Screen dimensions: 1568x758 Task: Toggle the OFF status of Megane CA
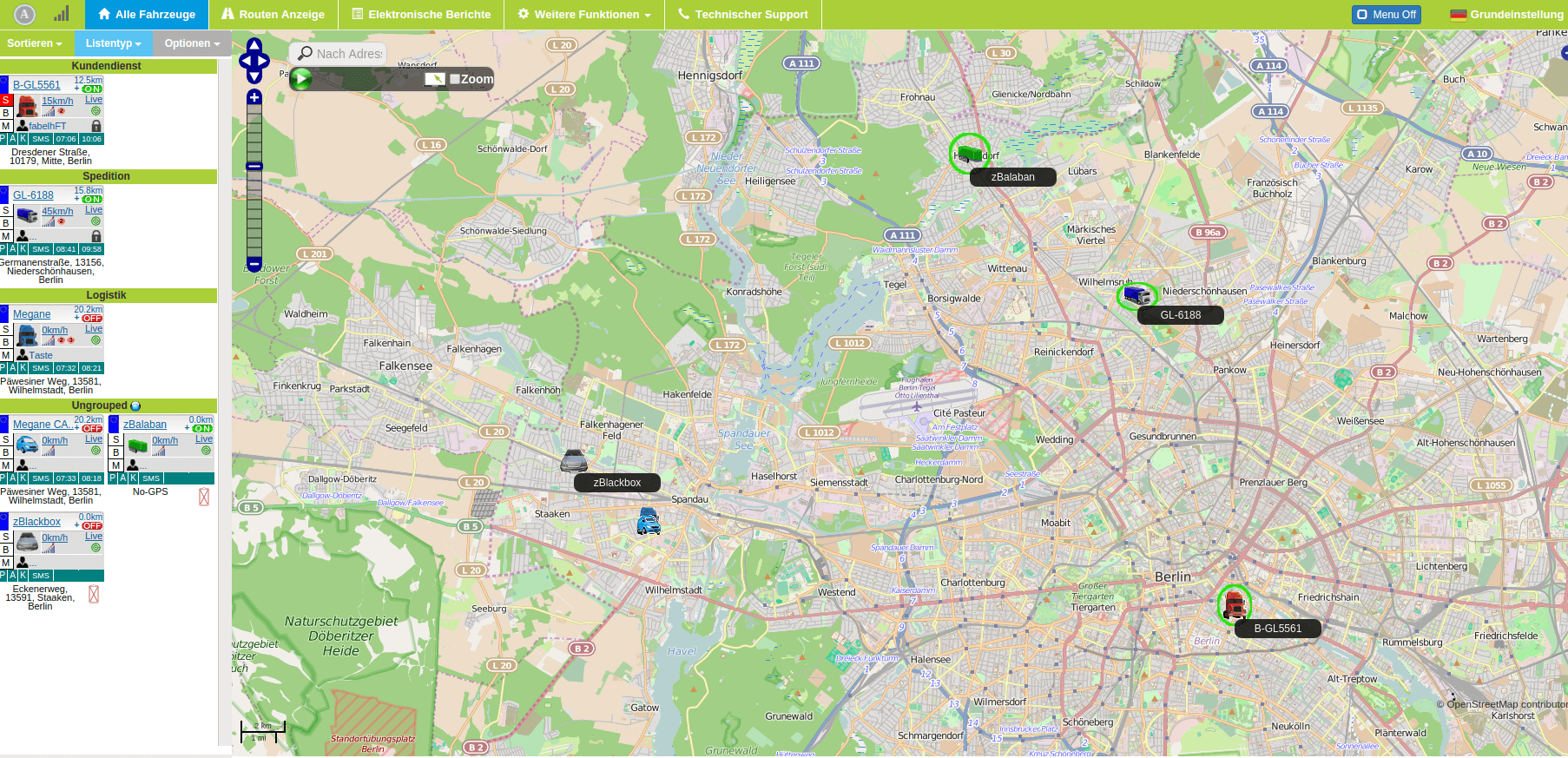(x=92, y=428)
